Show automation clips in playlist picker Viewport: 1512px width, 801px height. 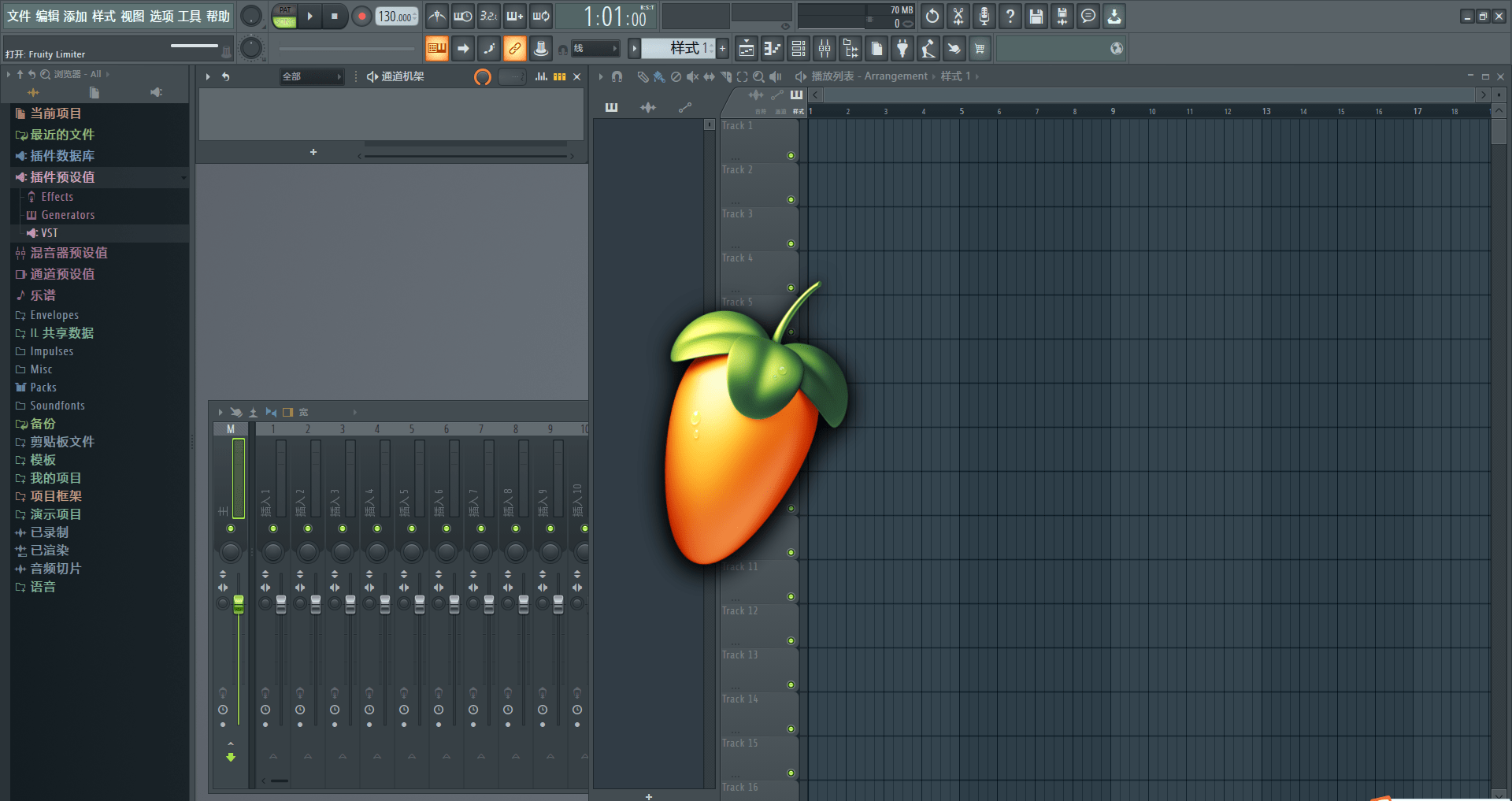coord(684,107)
